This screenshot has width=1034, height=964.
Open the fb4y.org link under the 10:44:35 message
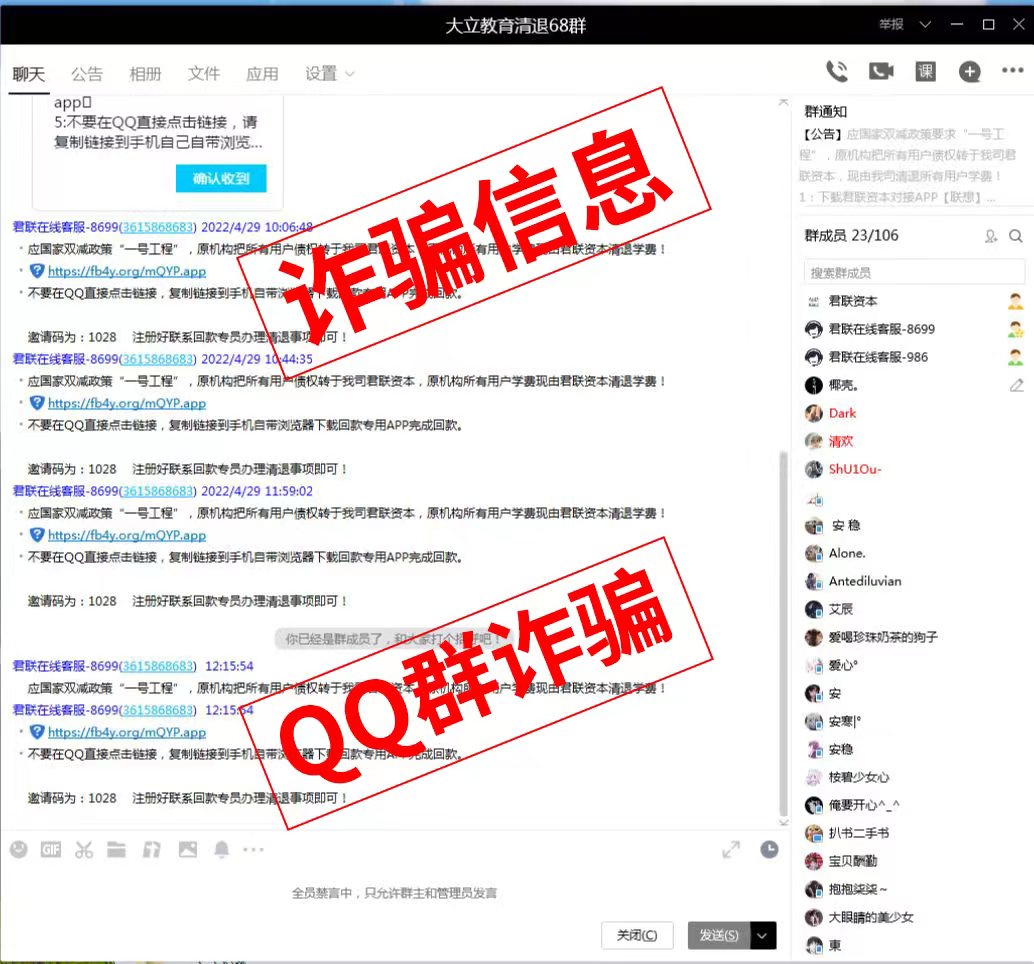pos(127,403)
